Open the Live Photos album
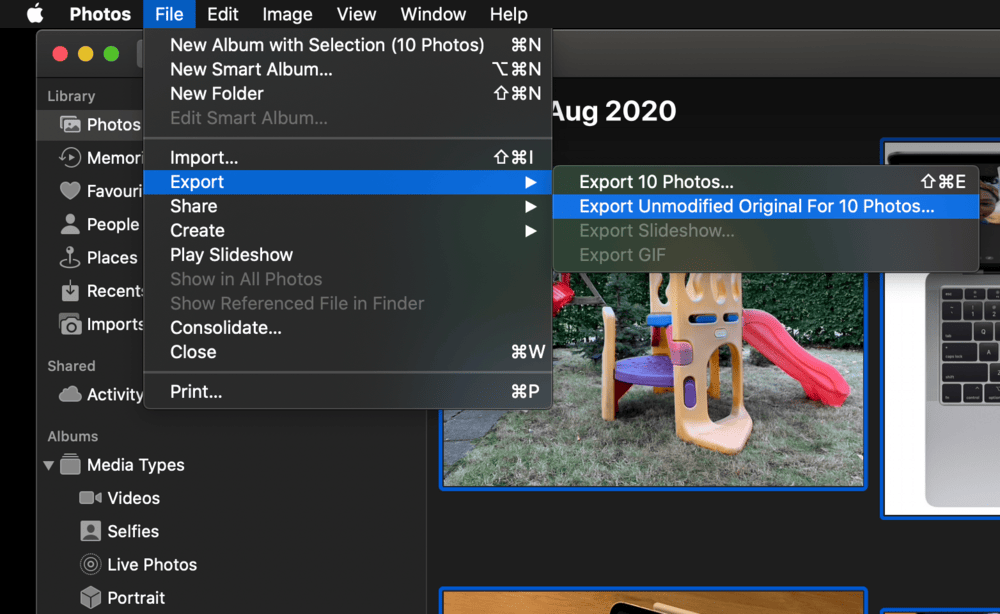 [93, 564]
